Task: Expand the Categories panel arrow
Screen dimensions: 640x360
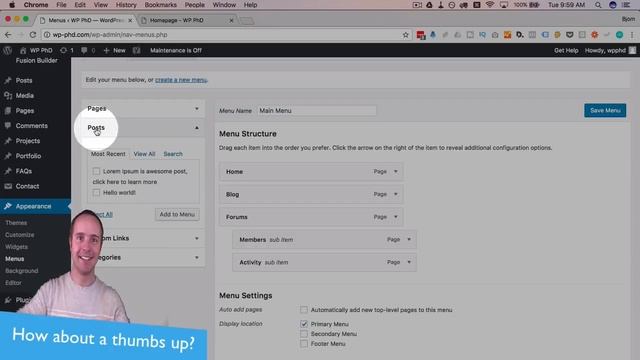Action: click(x=197, y=258)
